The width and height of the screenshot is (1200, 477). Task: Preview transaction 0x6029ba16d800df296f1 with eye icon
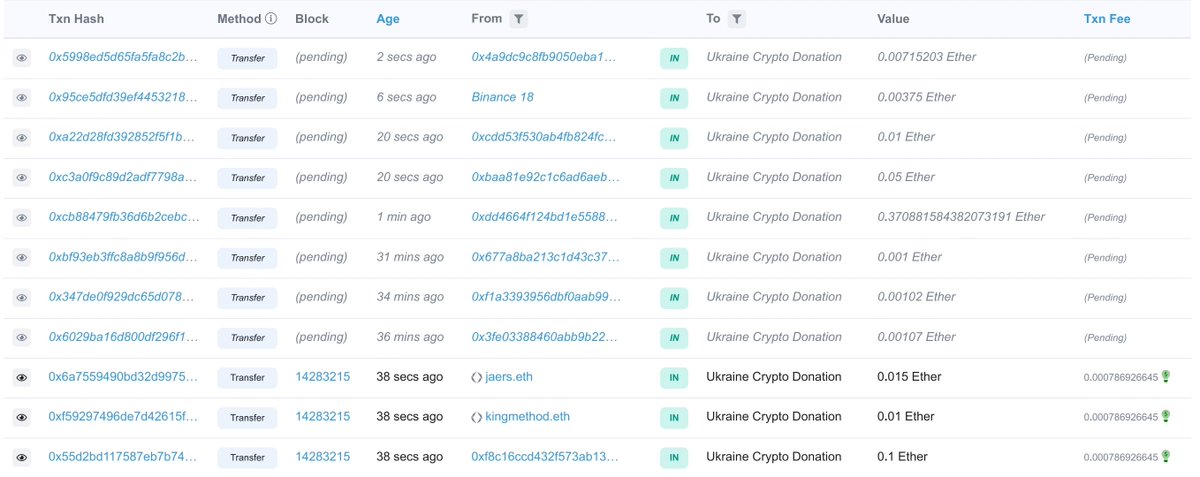tap(21, 338)
